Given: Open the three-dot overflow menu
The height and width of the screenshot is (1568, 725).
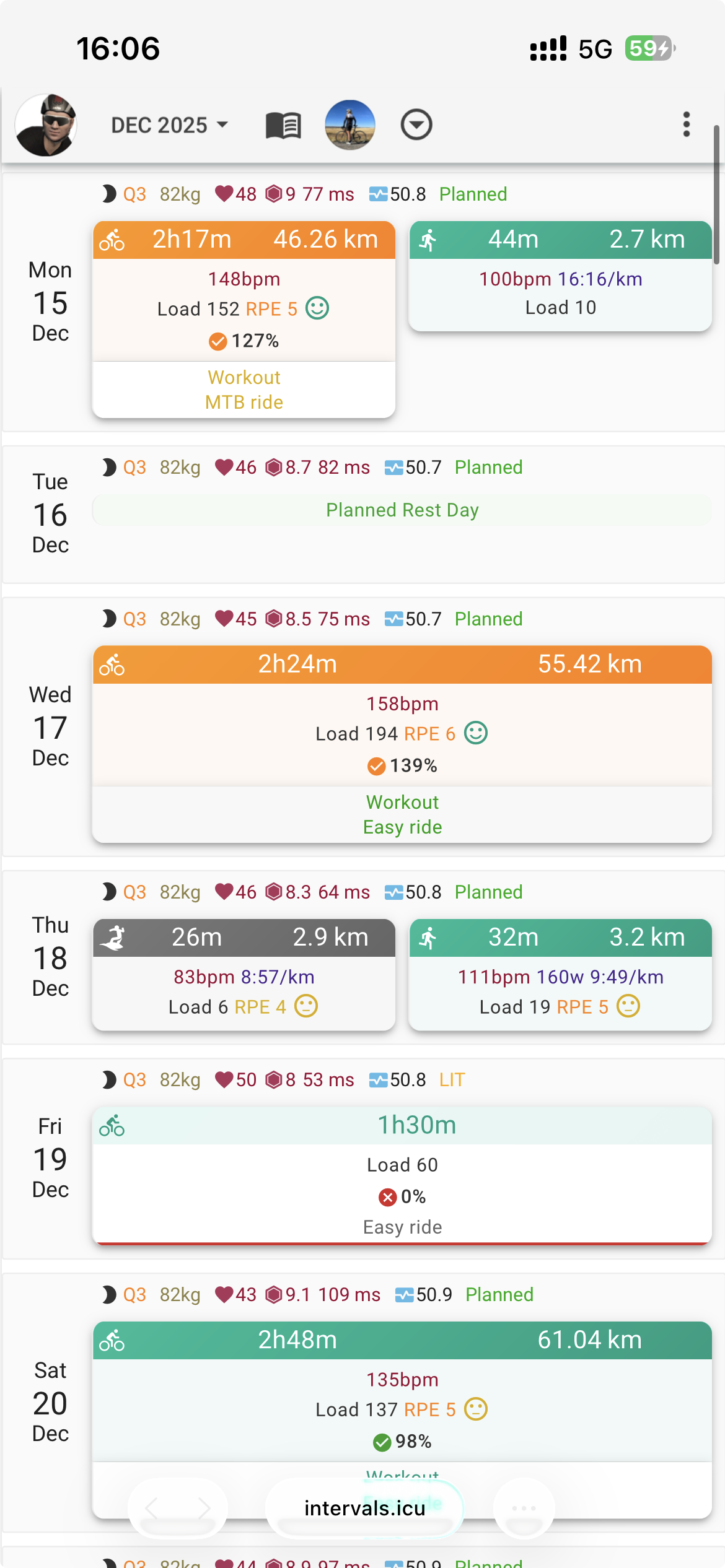Looking at the screenshot, I should 686,125.
